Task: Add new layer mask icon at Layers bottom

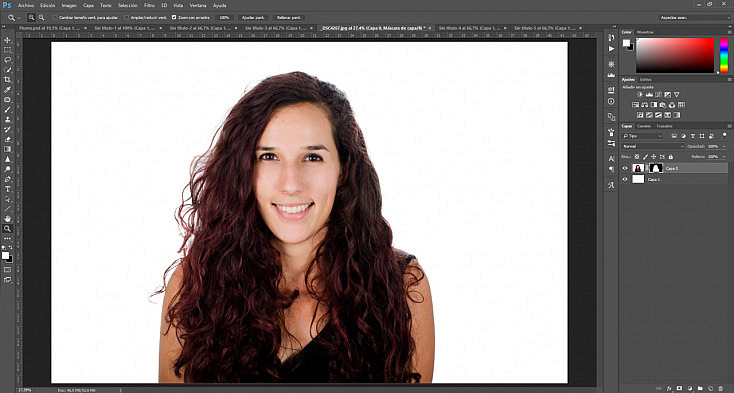Action: (680, 388)
